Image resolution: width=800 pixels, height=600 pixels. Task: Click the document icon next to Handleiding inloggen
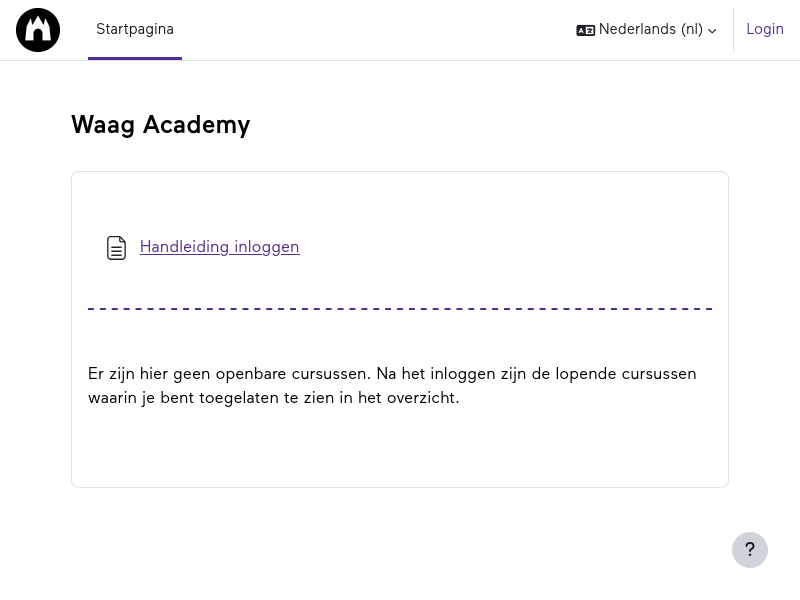(117, 247)
